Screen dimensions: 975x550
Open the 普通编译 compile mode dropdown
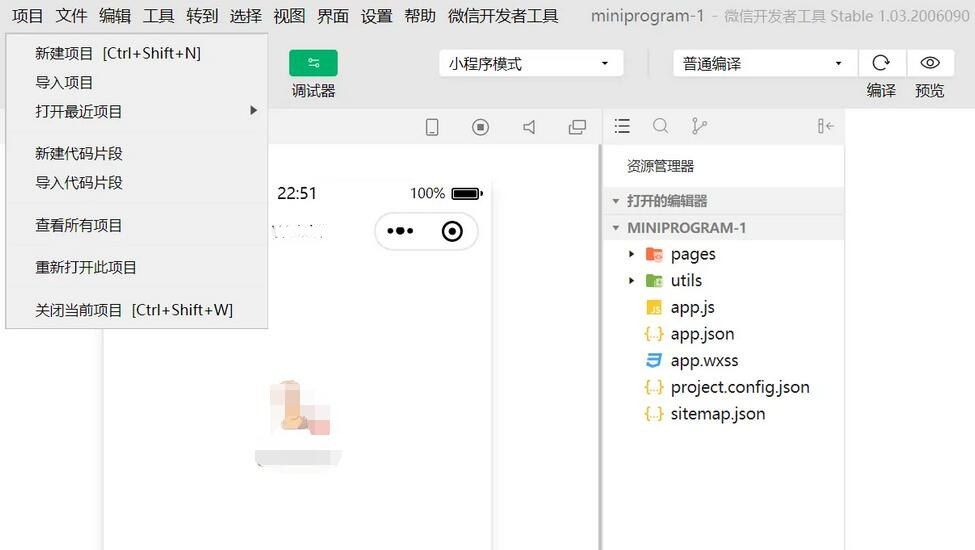tap(765, 63)
